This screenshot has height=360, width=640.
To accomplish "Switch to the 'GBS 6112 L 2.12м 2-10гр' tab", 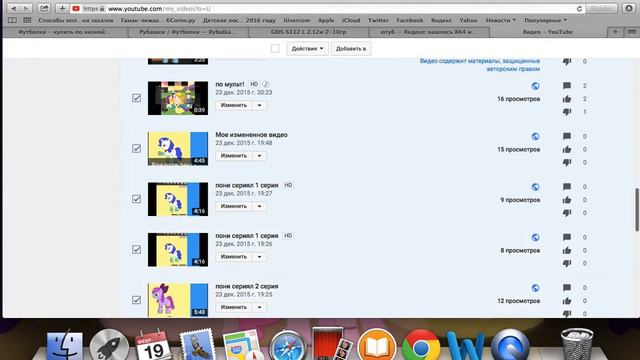I will (309, 32).
